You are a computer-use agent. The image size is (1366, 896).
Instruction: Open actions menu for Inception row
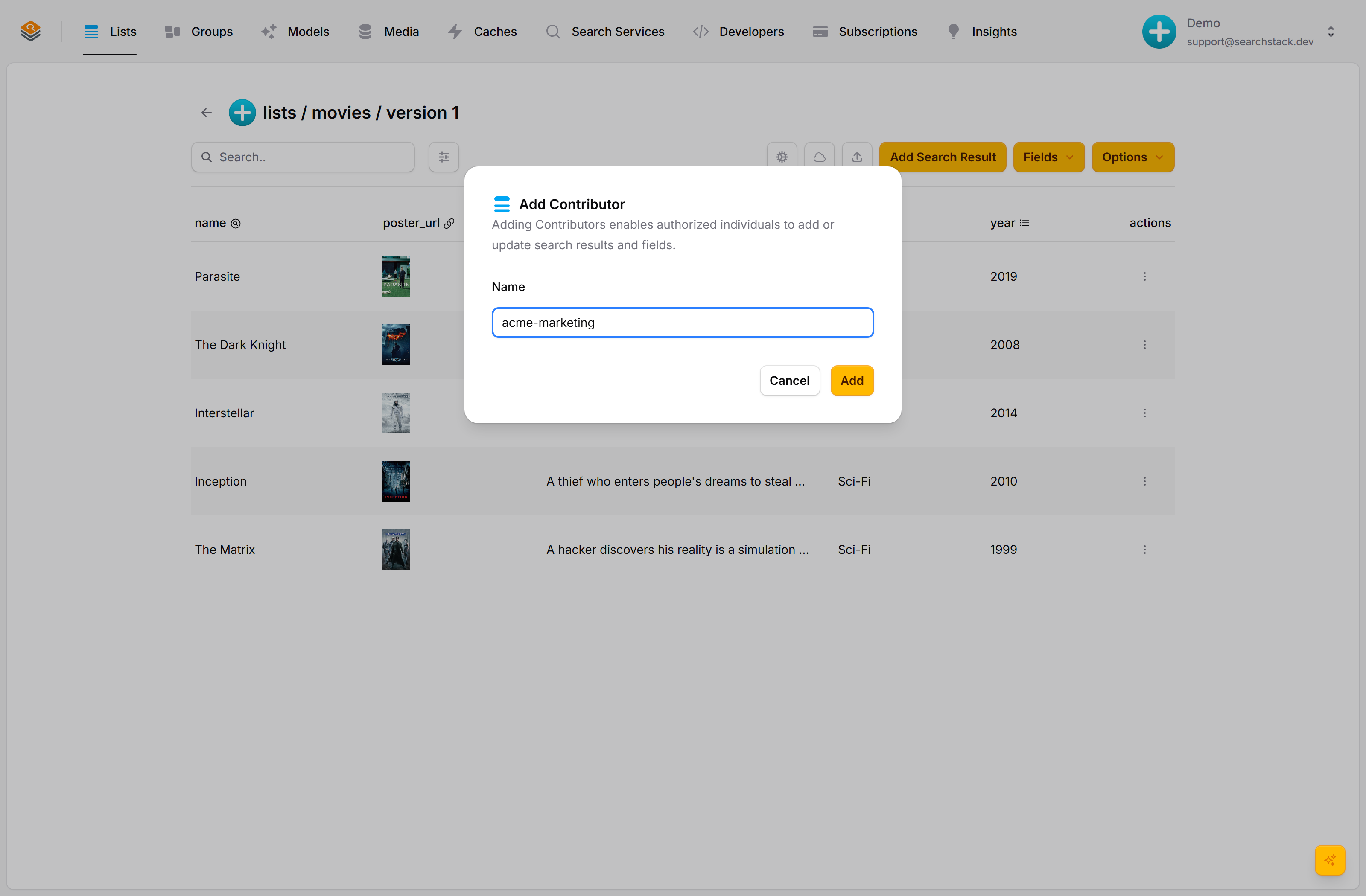pyautogui.click(x=1144, y=481)
